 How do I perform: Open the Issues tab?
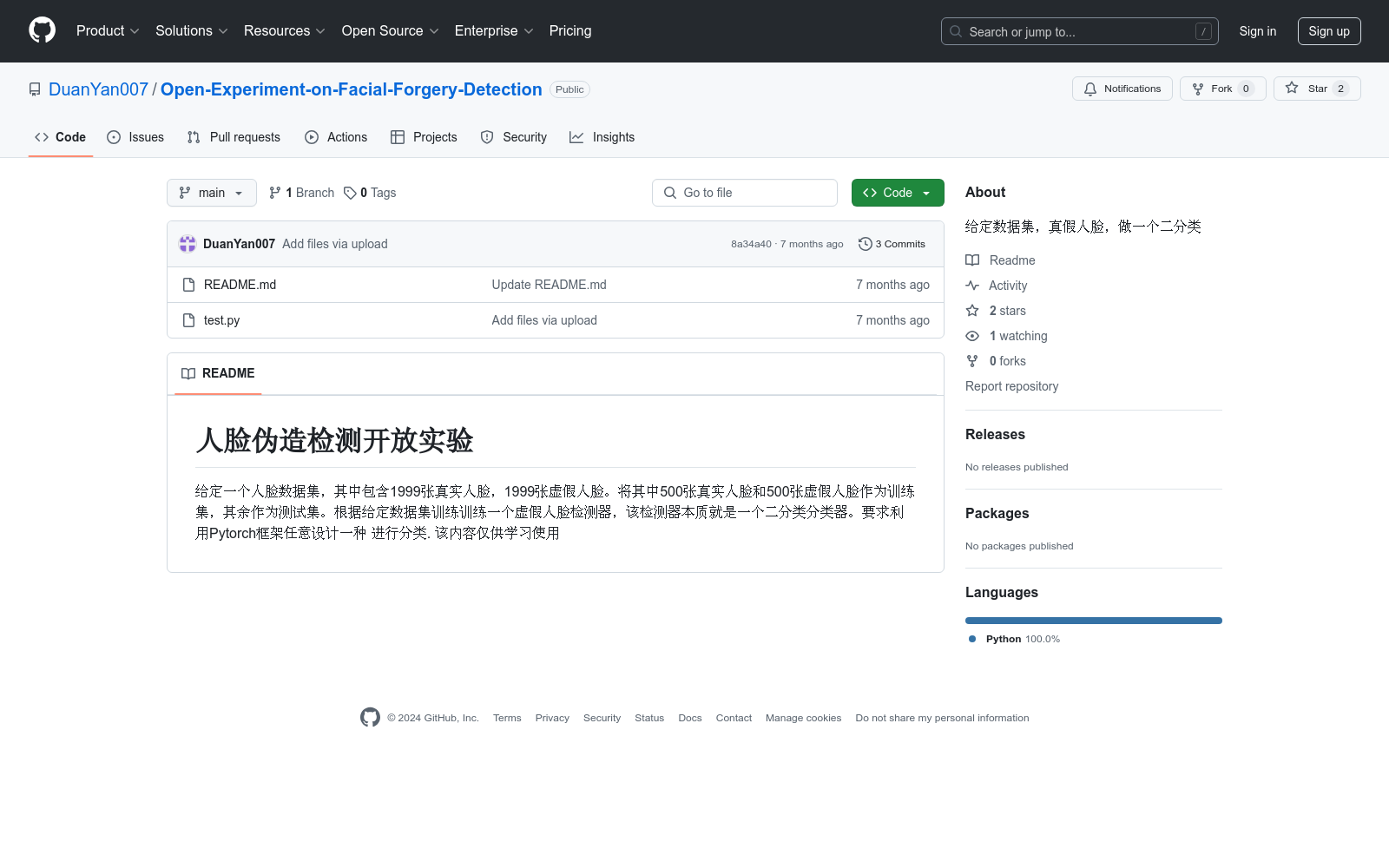click(135, 137)
